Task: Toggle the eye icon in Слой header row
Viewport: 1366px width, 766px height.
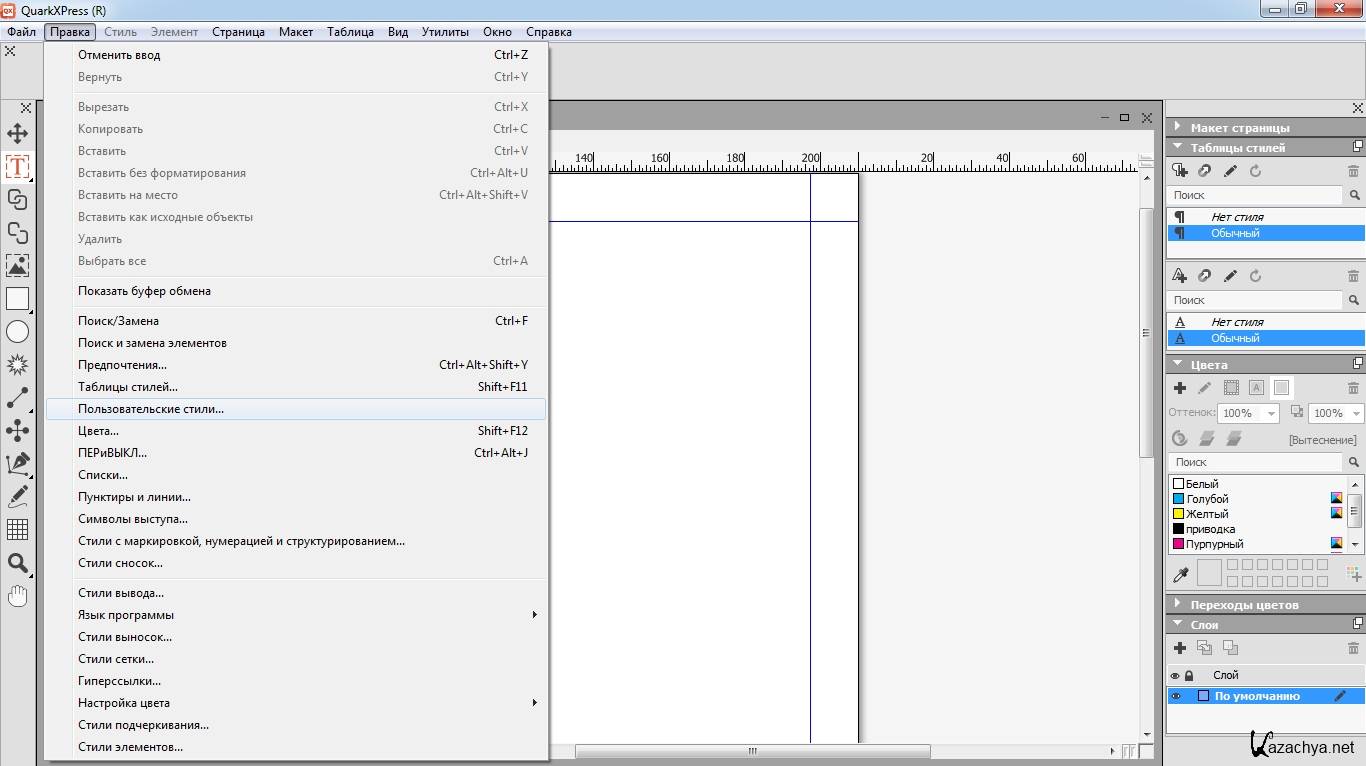Action: click(1175, 676)
